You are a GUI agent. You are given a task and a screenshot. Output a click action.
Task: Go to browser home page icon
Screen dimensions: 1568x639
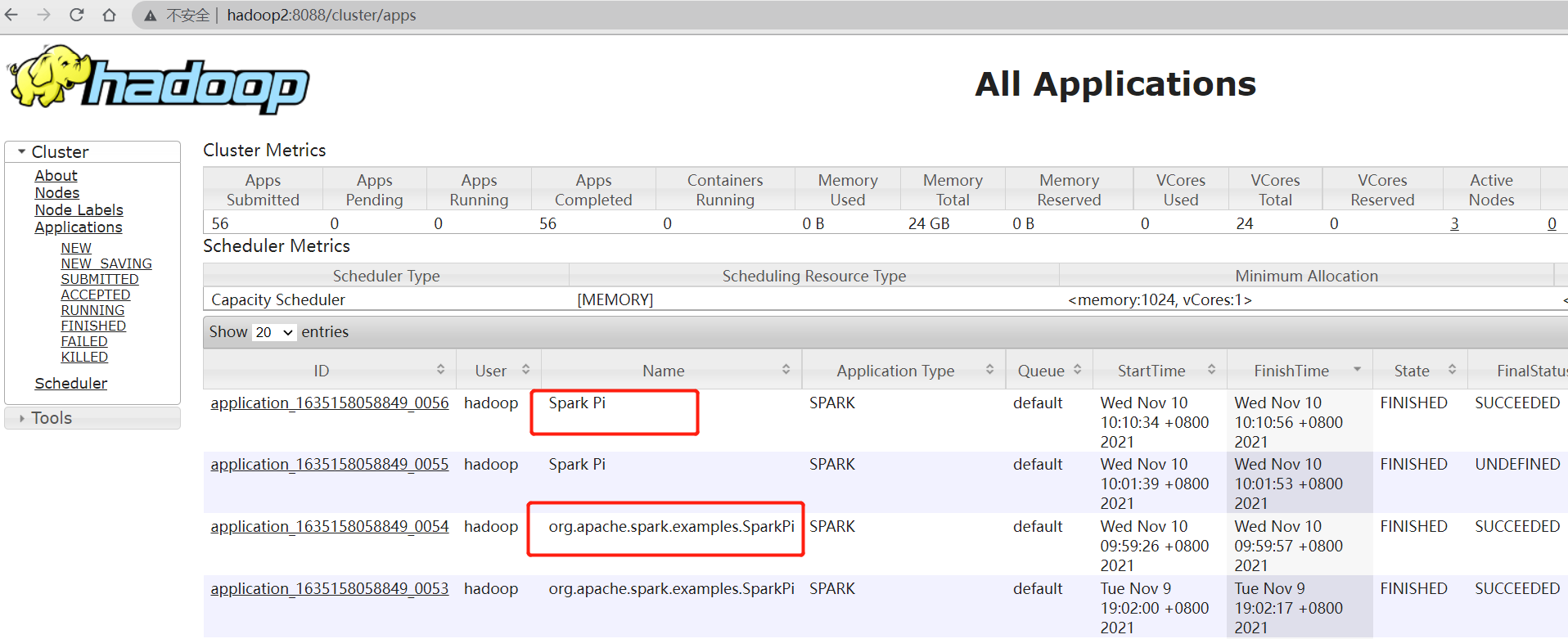(x=109, y=15)
